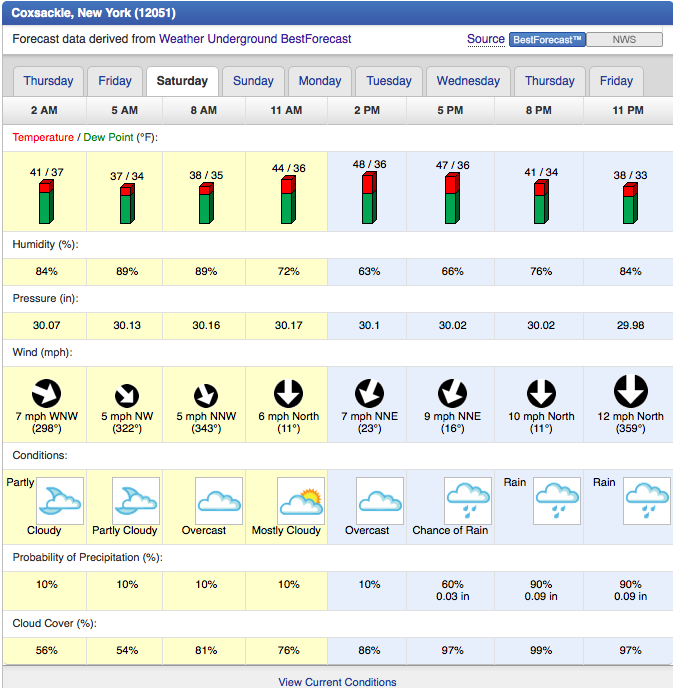Open the Sunday tab
Screen dimensions: 673x688
[x=253, y=81]
